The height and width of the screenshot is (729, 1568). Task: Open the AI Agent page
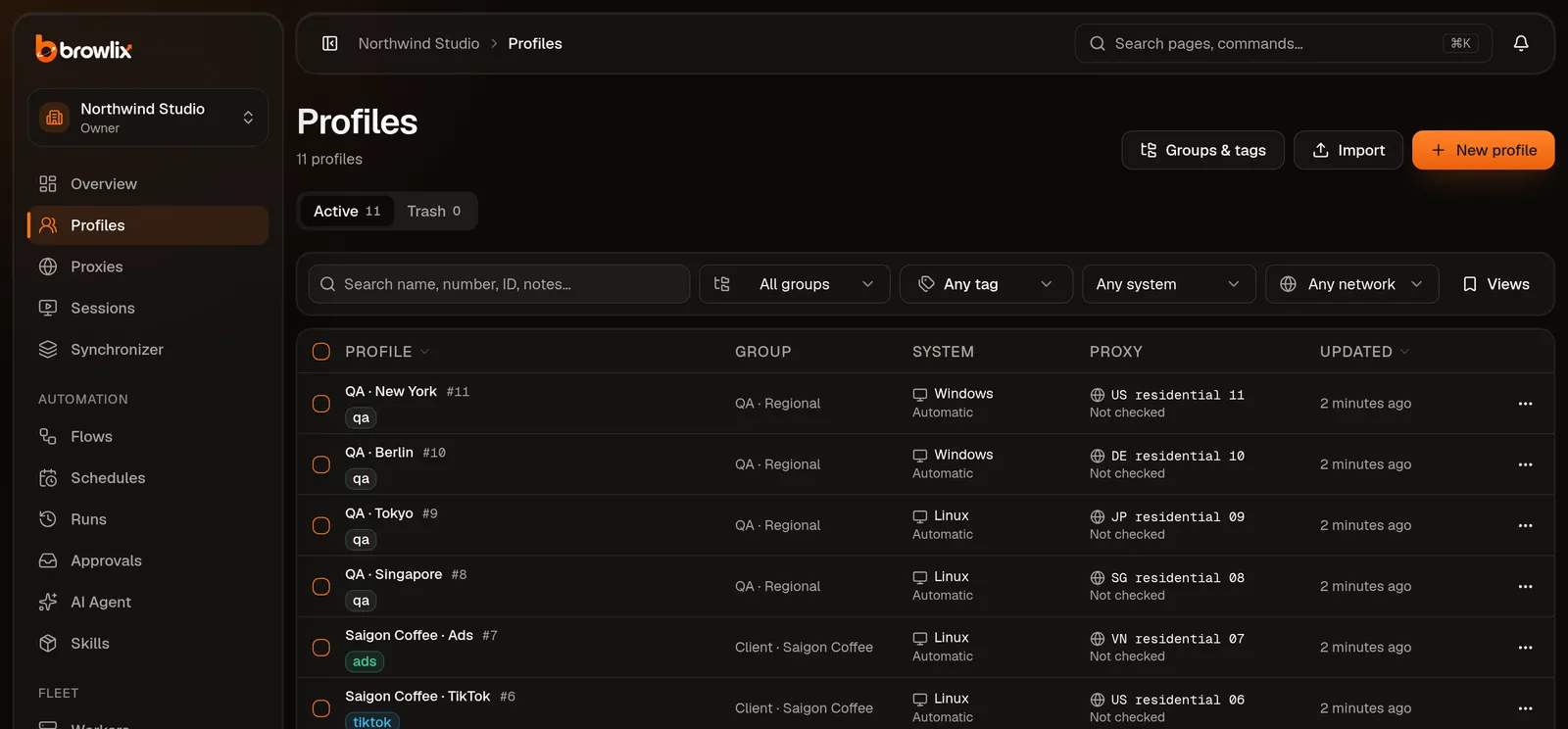point(148,602)
